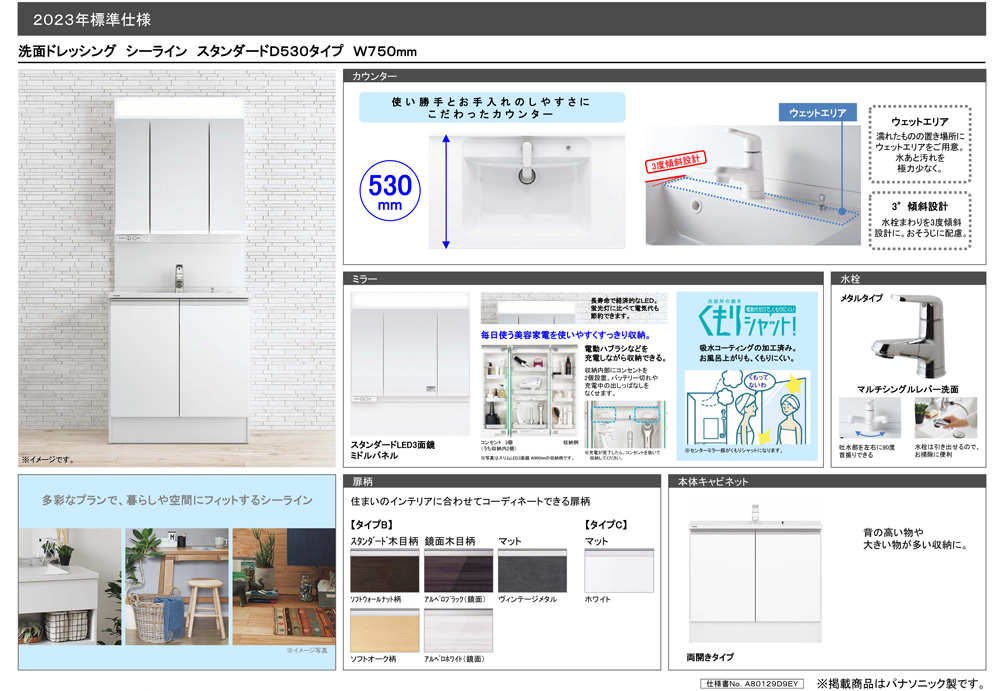This screenshot has height=691, width=1000.
Task: Click the wicker basket lifestyle photo
Action: pyautogui.click(x=177, y=586)
